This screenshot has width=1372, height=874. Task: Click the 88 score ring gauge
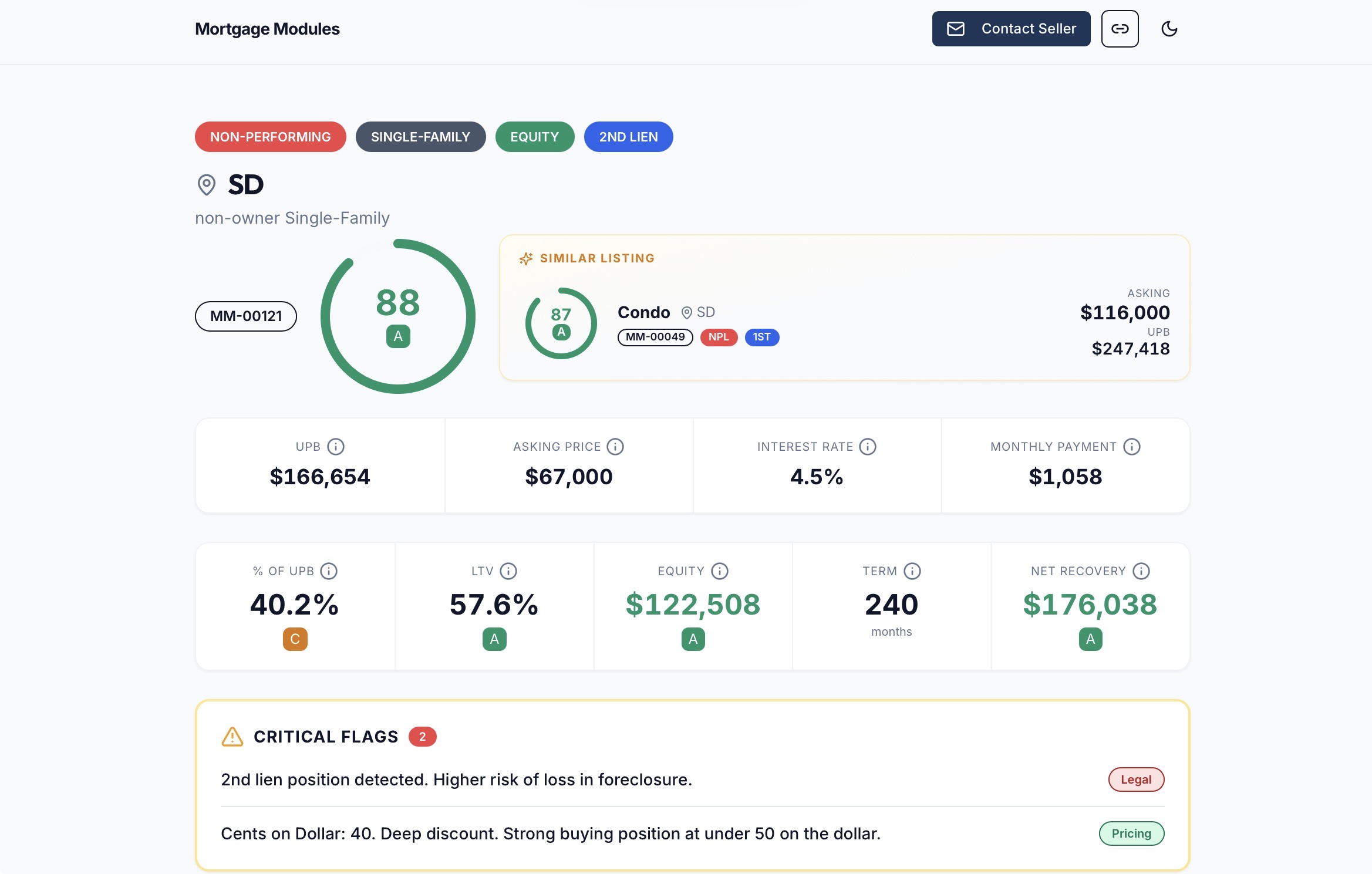tap(398, 316)
